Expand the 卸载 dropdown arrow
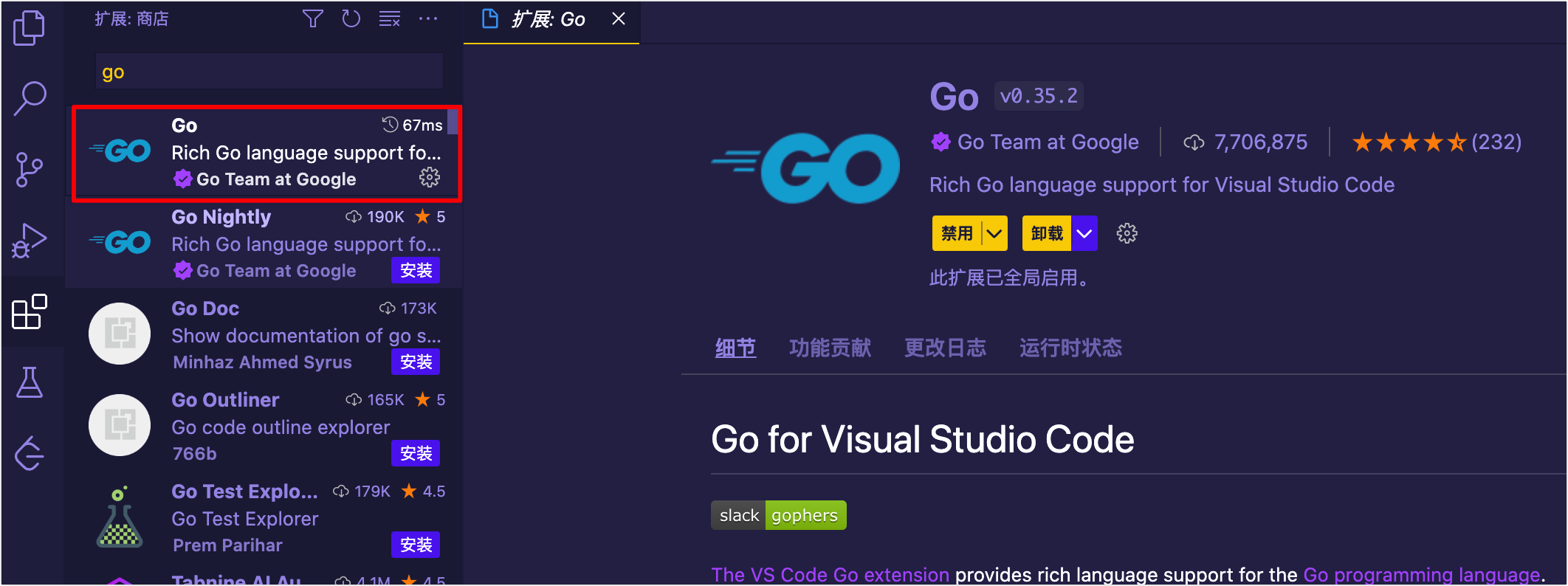Screen dimensions: 1568x586 1084,233
